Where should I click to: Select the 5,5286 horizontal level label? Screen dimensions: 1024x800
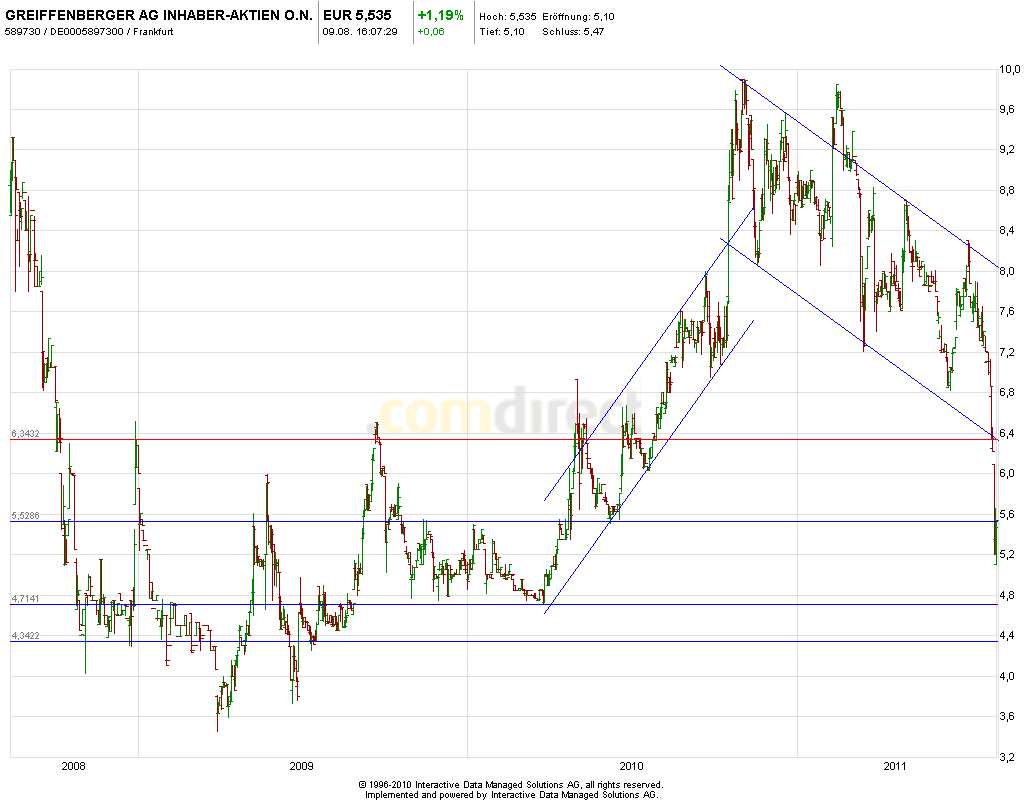coord(25,515)
